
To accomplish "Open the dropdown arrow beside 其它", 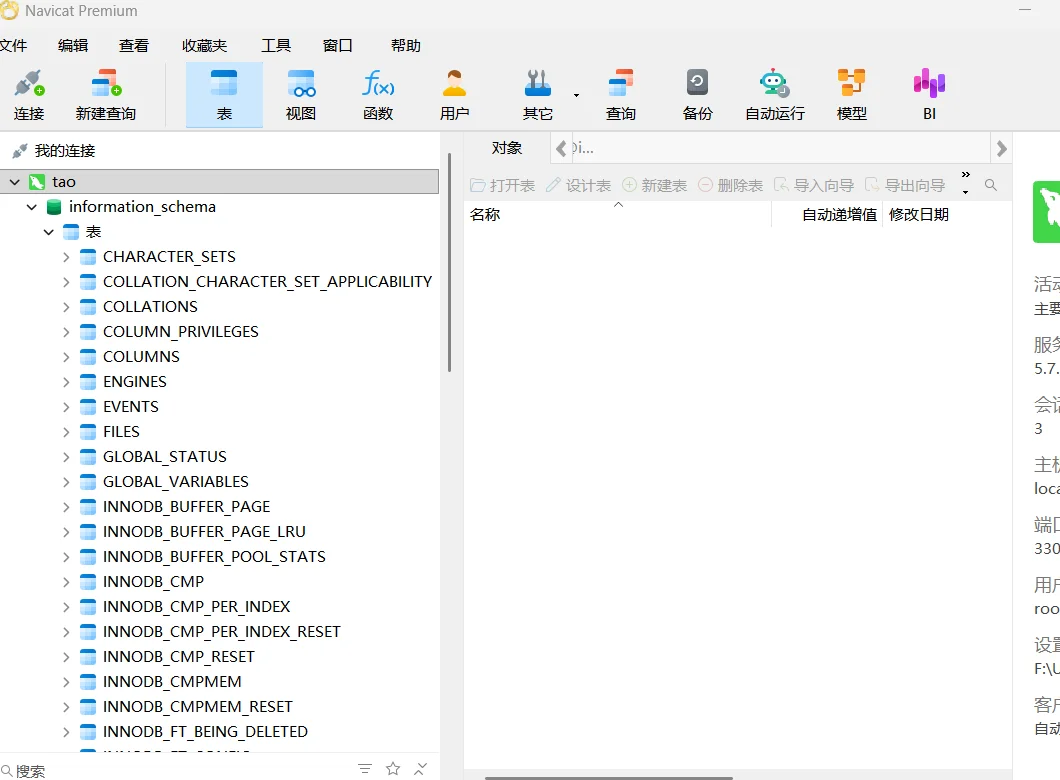I will tap(576, 95).
